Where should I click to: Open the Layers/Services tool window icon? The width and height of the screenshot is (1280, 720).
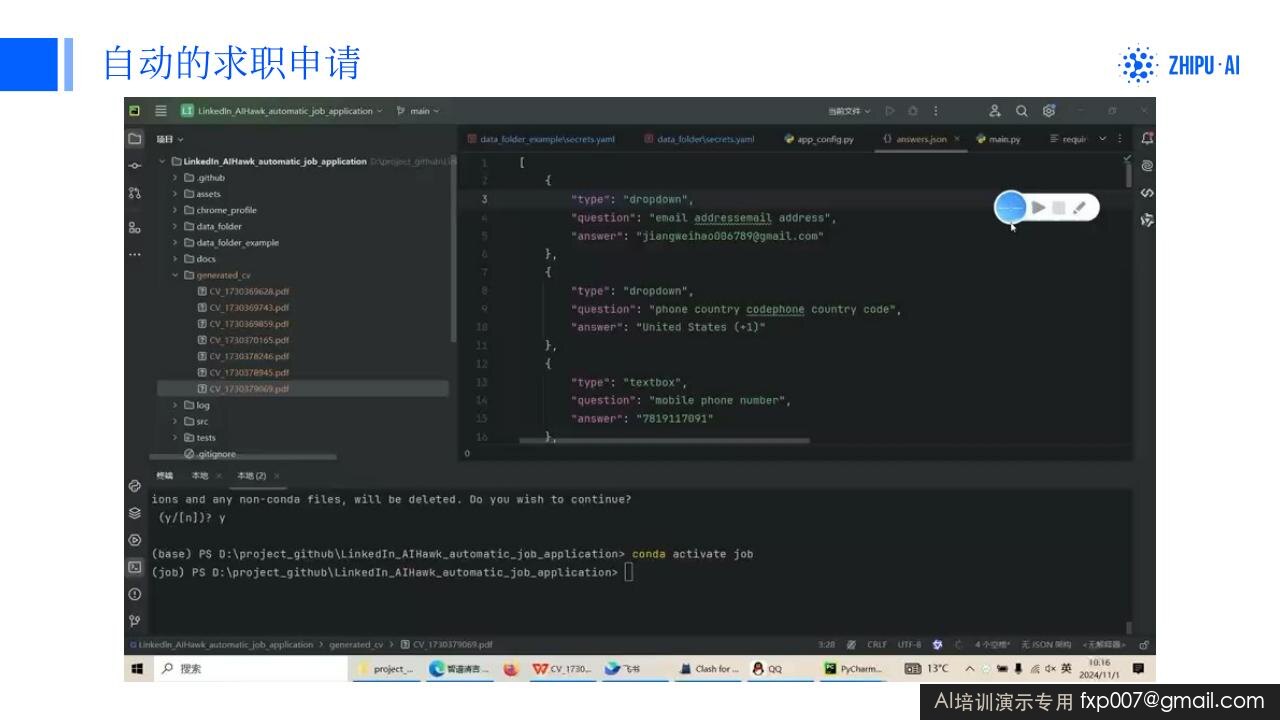pos(135,513)
